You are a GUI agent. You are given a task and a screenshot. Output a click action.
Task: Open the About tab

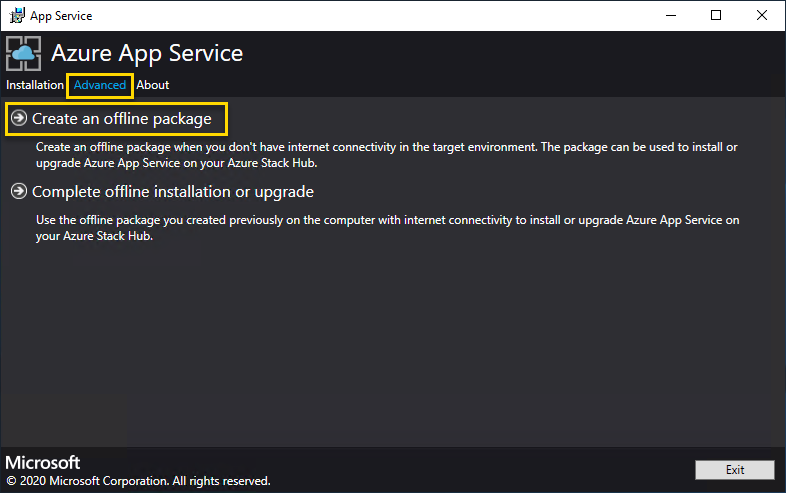pos(153,85)
